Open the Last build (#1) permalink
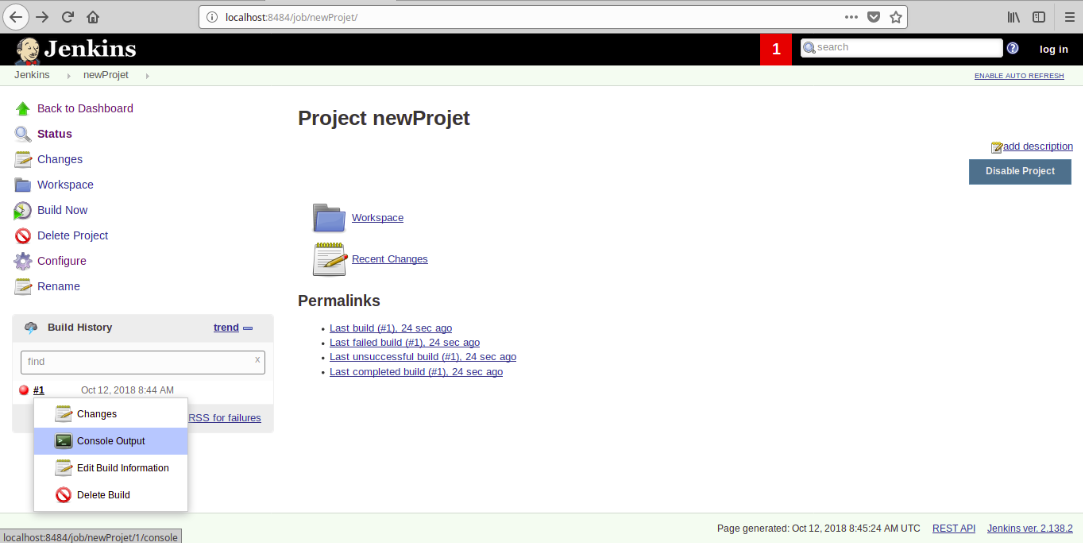 pyautogui.click(x=390, y=328)
